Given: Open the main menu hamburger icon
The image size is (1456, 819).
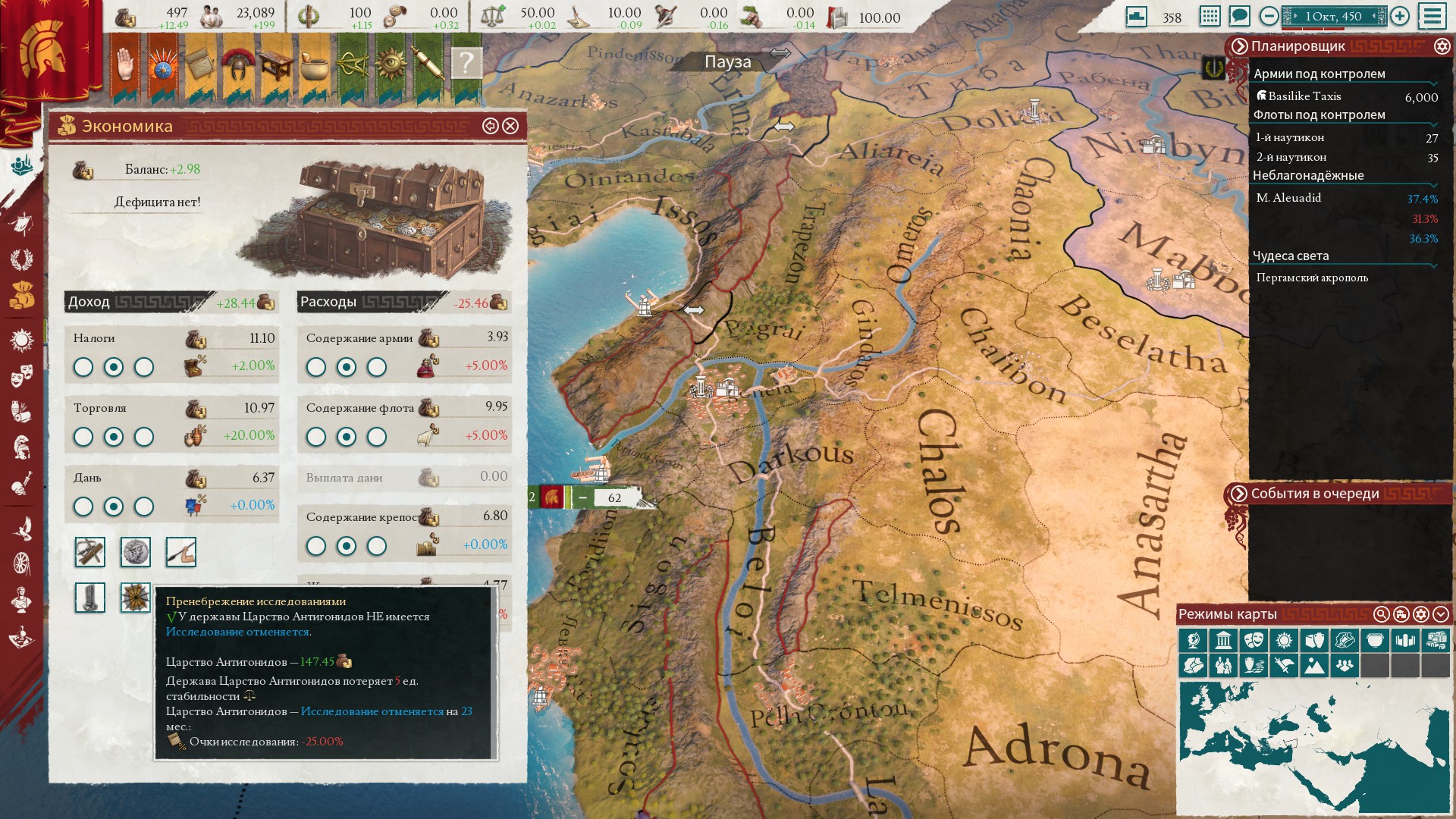Looking at the screenshot, I should pos(1432,16).
